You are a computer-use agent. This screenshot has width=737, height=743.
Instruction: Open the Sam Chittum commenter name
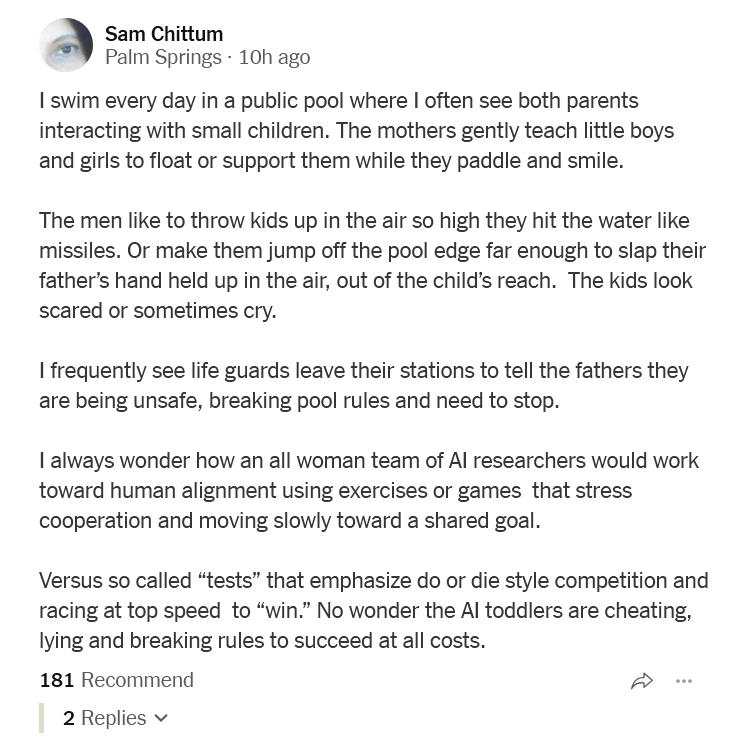click(x=164, y=34)
